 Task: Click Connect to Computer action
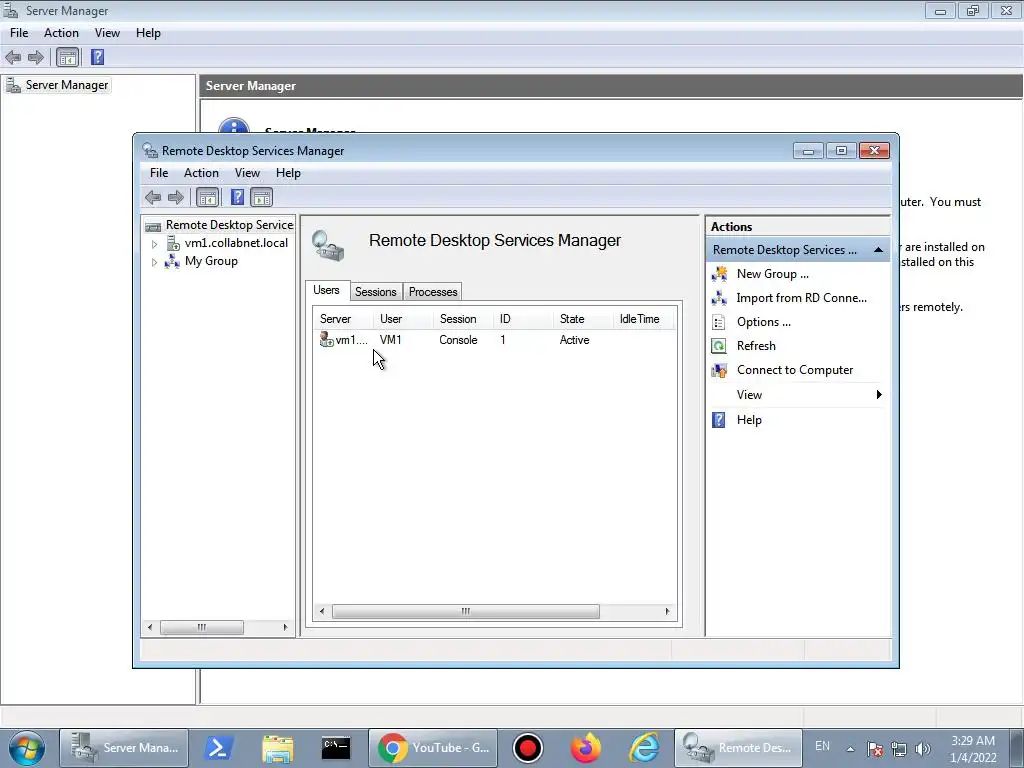(x=795, y=370)
